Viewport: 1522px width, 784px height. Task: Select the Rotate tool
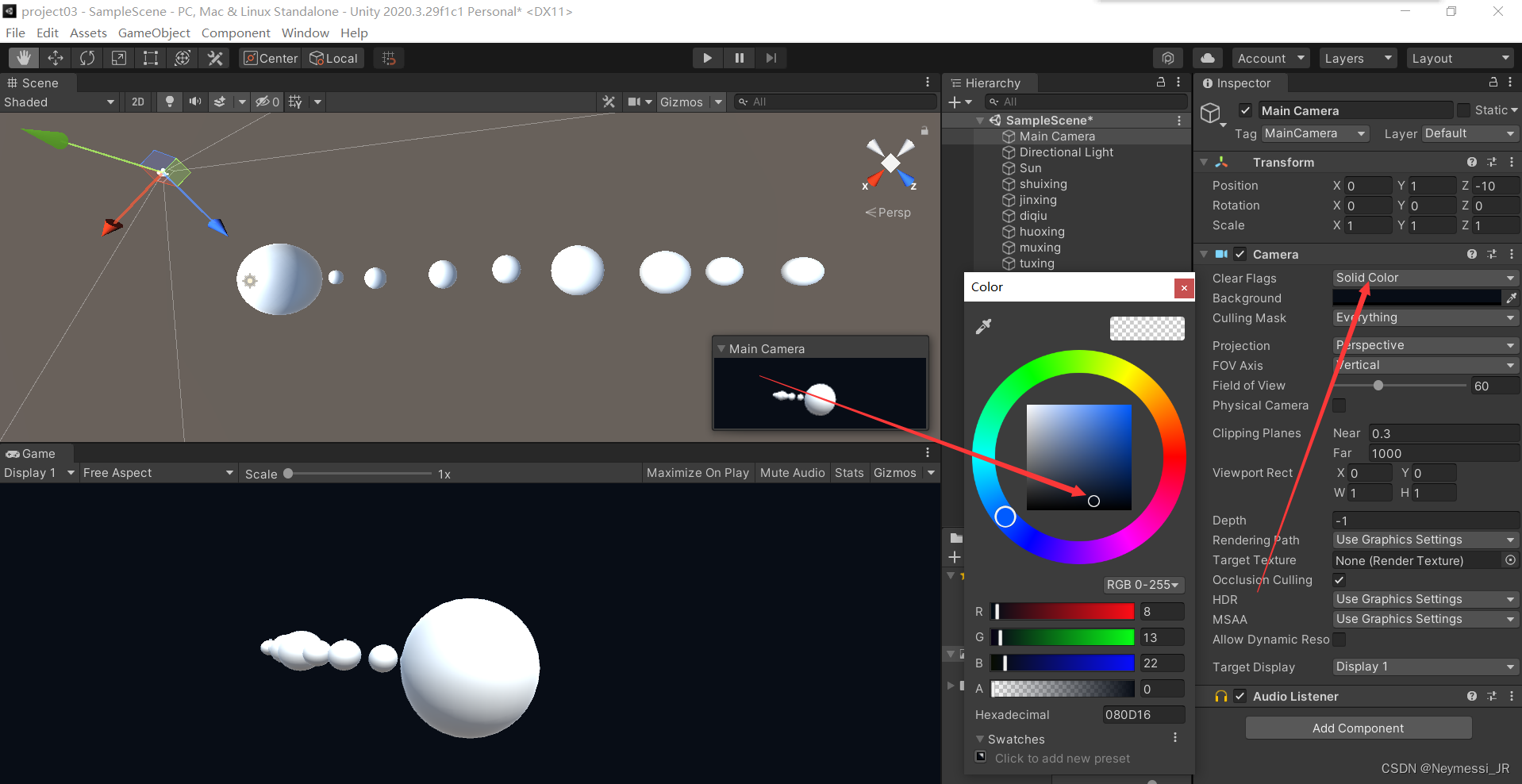pyautogui.click(x=87, y=58)
